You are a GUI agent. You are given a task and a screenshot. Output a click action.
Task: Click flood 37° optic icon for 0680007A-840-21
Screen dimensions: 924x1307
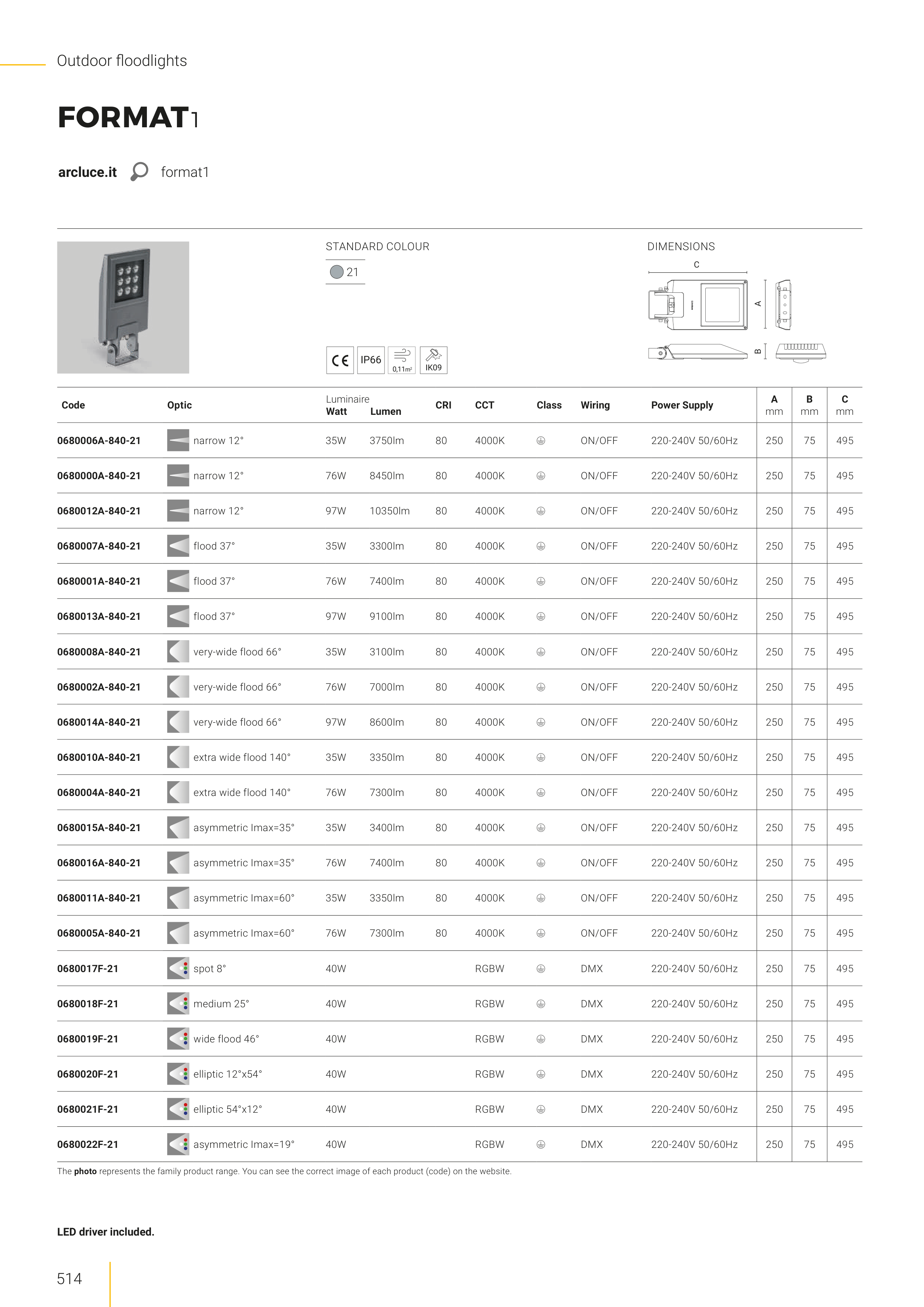coord(178,546)
